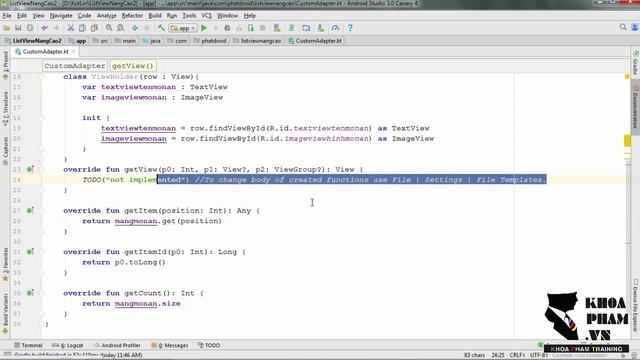Click the override gutter icon beside getCount

pyautogui.click(x=30, y=293)
